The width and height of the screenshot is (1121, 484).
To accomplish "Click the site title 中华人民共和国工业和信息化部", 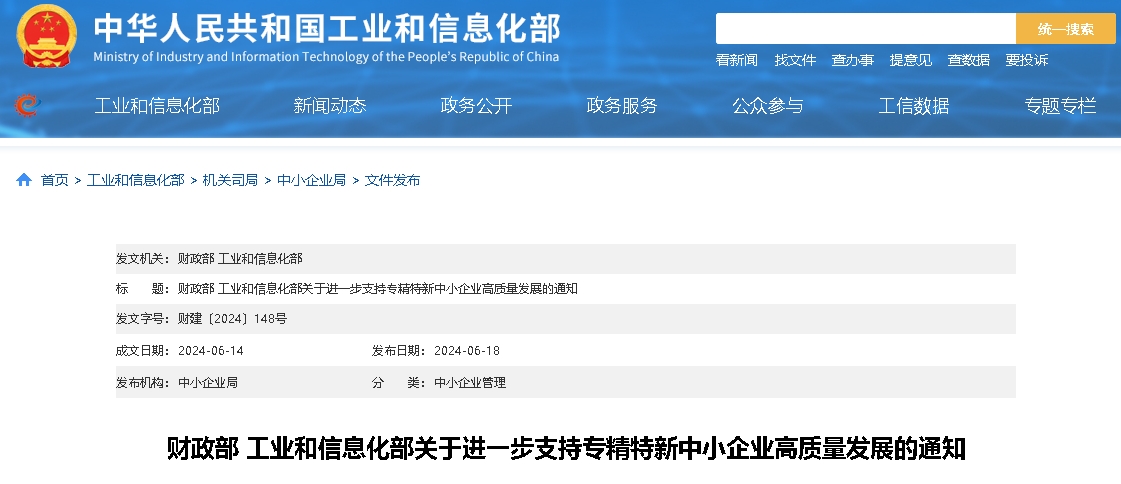I will coord(327,28).
